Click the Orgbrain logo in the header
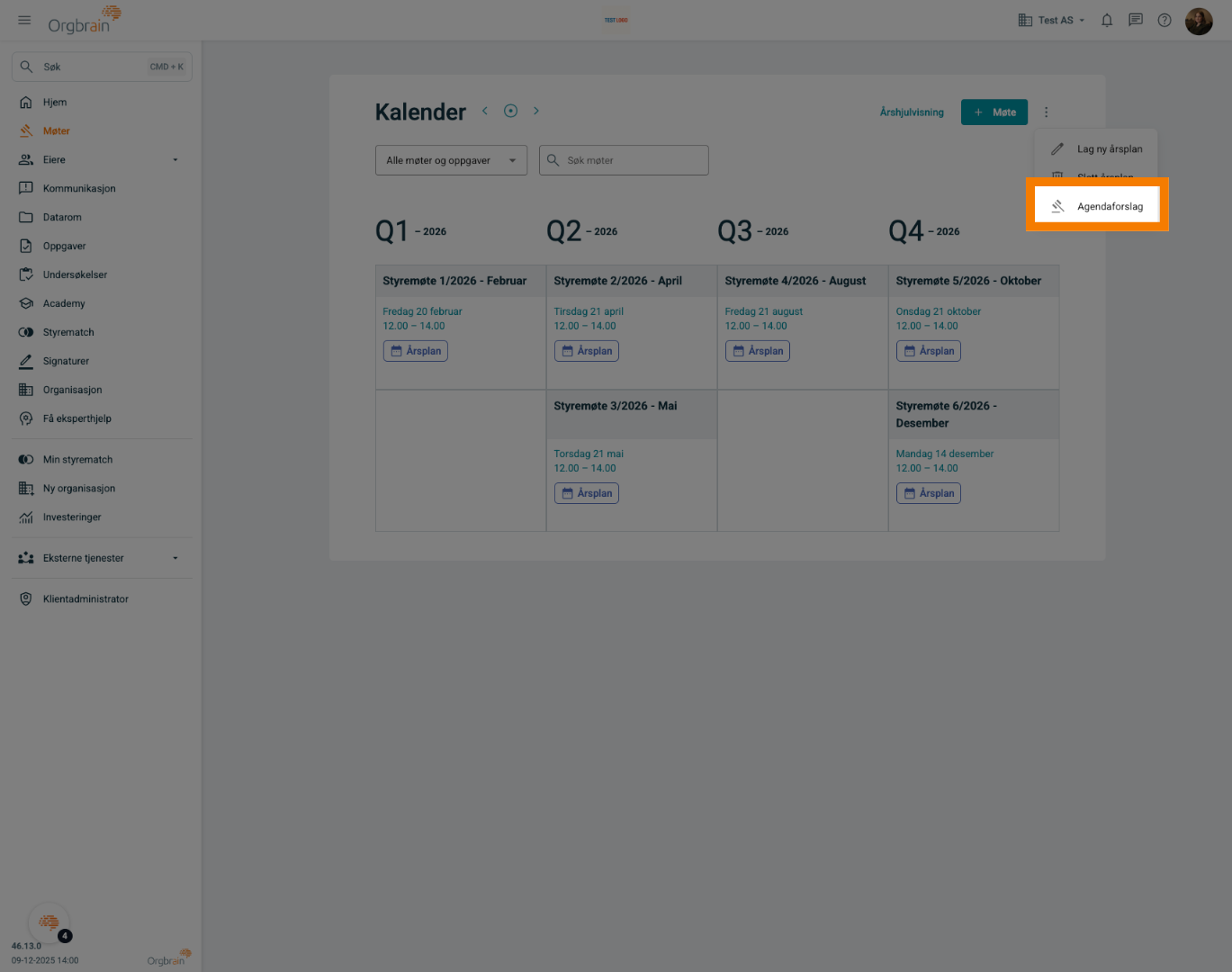 [x=85, y=20]
